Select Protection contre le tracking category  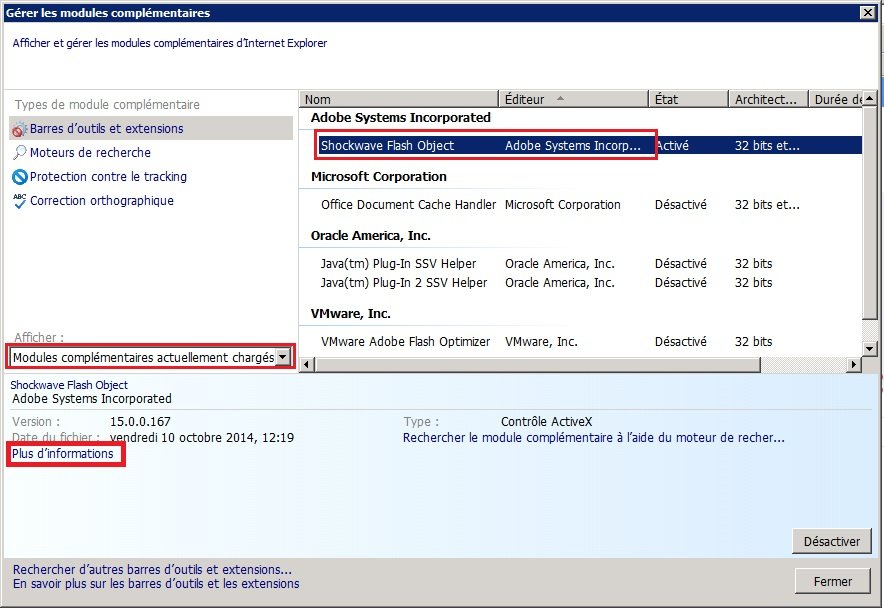click(x=108, y=177)
